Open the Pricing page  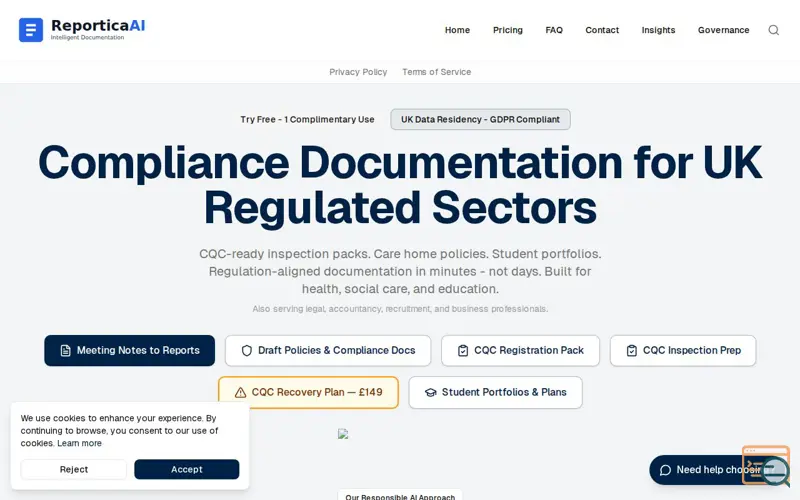pyautogui.click(x=508, y=30)
